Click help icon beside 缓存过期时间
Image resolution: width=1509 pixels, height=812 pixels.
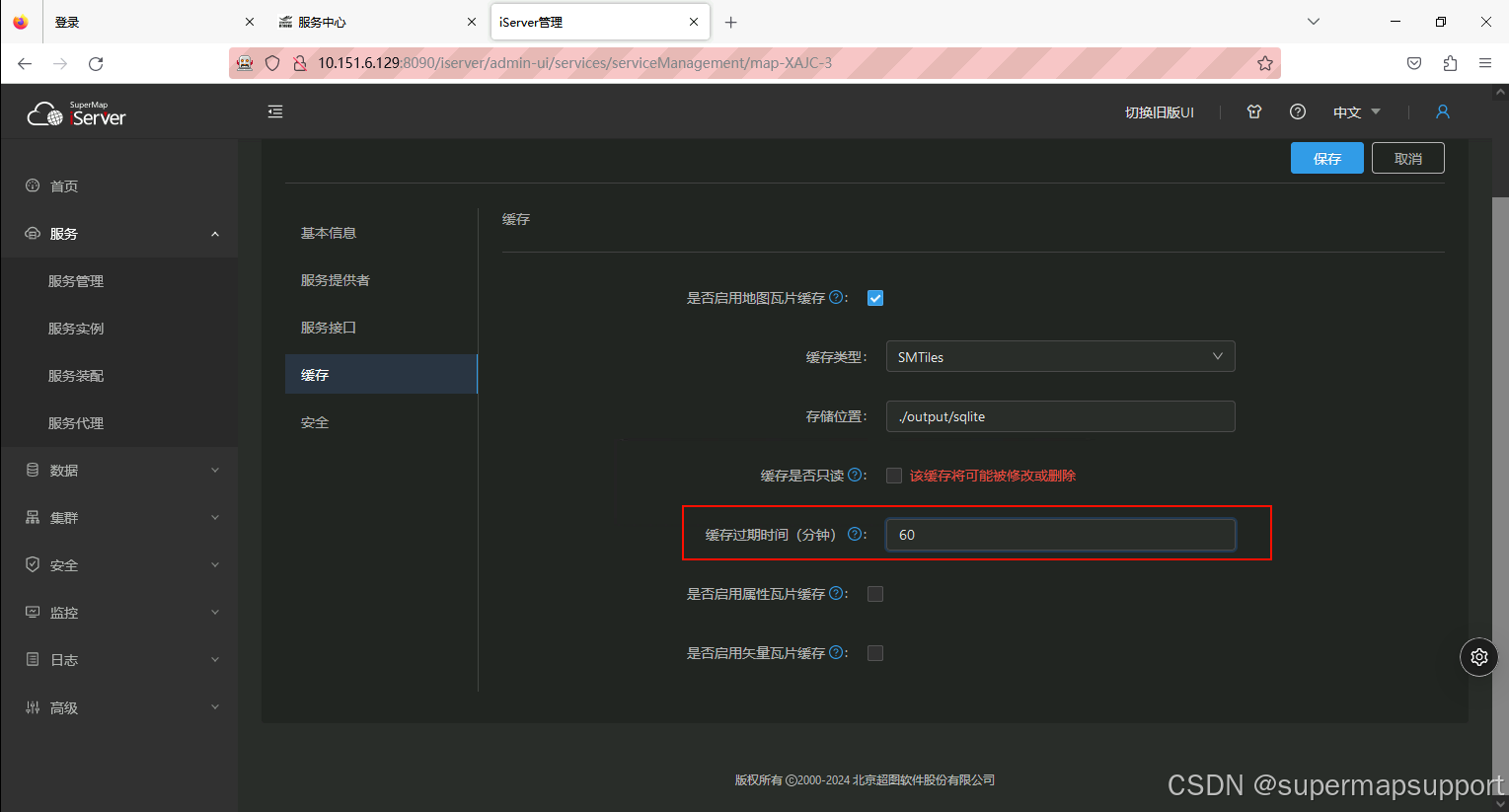tap(855, 534)
